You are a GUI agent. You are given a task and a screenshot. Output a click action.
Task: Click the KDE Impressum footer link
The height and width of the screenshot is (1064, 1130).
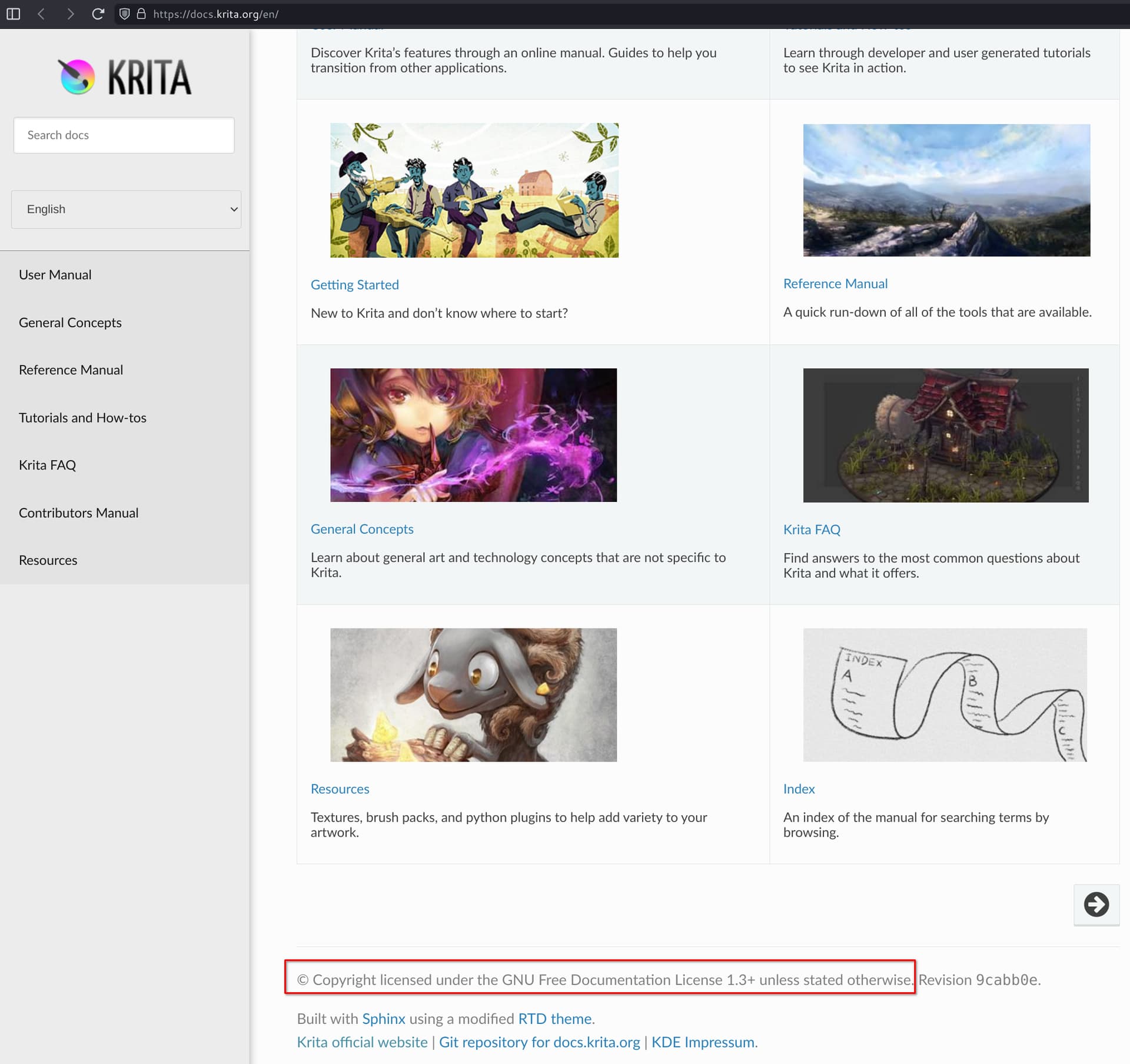(x=704, y=1042)
